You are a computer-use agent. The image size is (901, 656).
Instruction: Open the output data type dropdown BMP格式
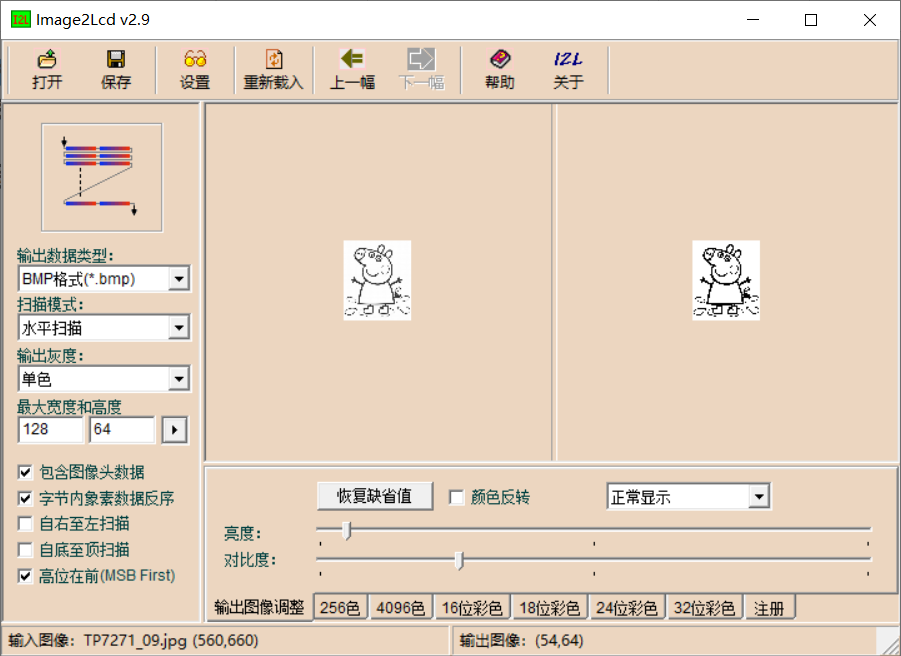point(181,278)
